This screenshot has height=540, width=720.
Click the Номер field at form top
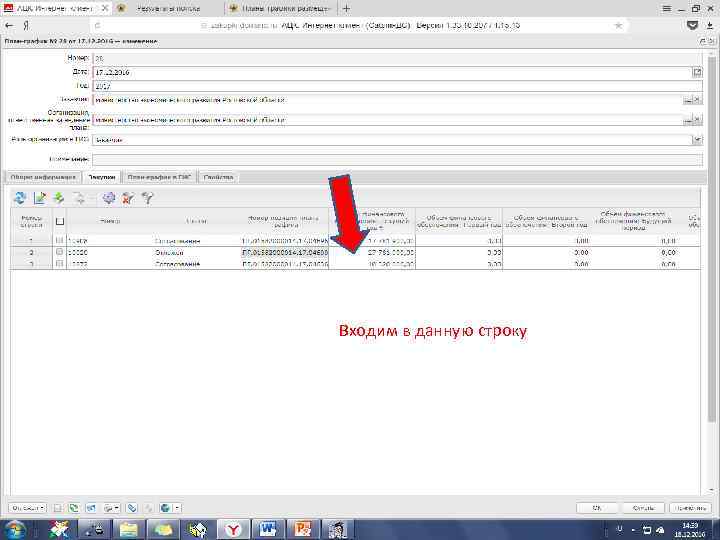point(397,58)
